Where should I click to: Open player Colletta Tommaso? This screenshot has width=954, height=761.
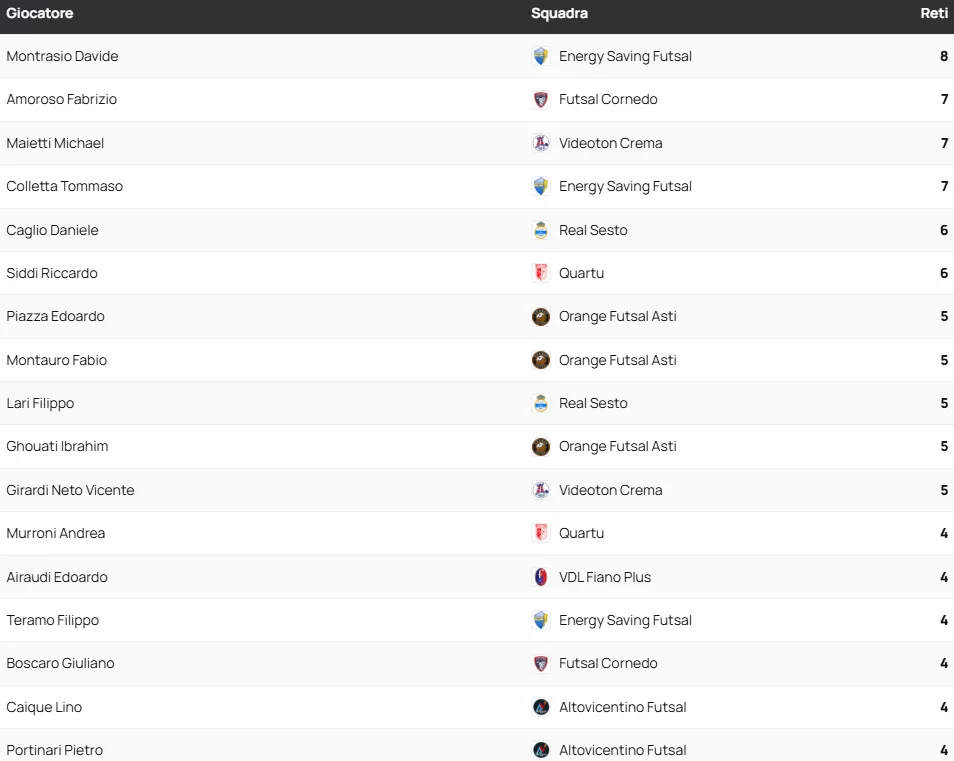(64, 186)
